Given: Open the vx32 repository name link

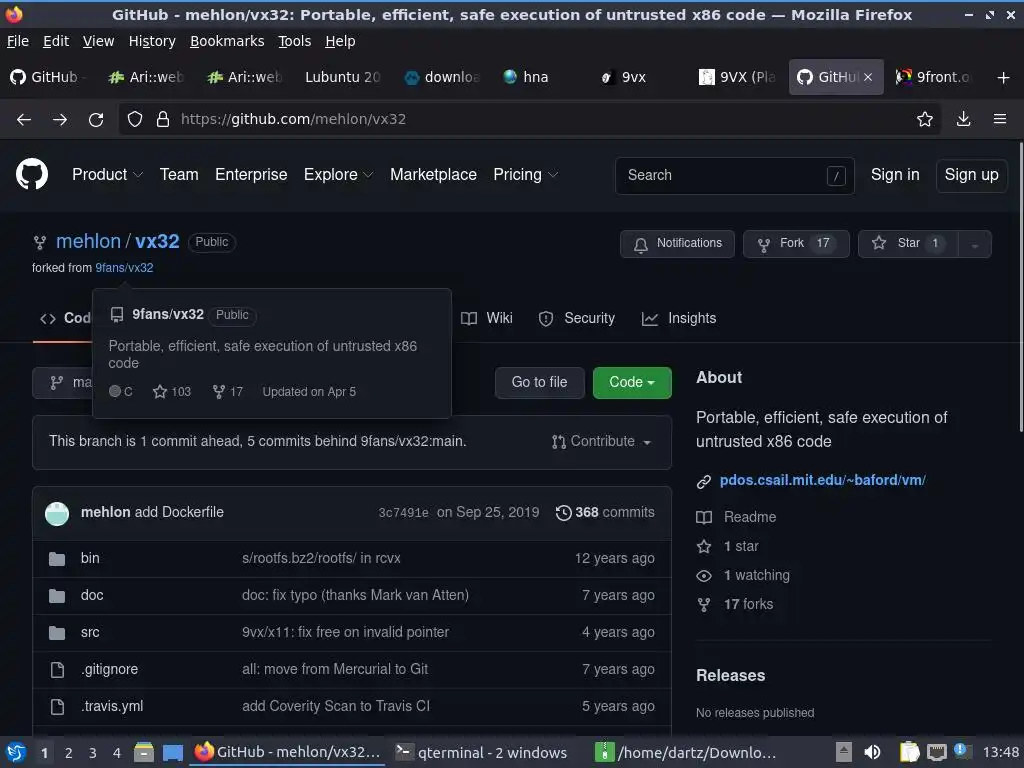Looking at the screenshot, I should click(157, 241).
